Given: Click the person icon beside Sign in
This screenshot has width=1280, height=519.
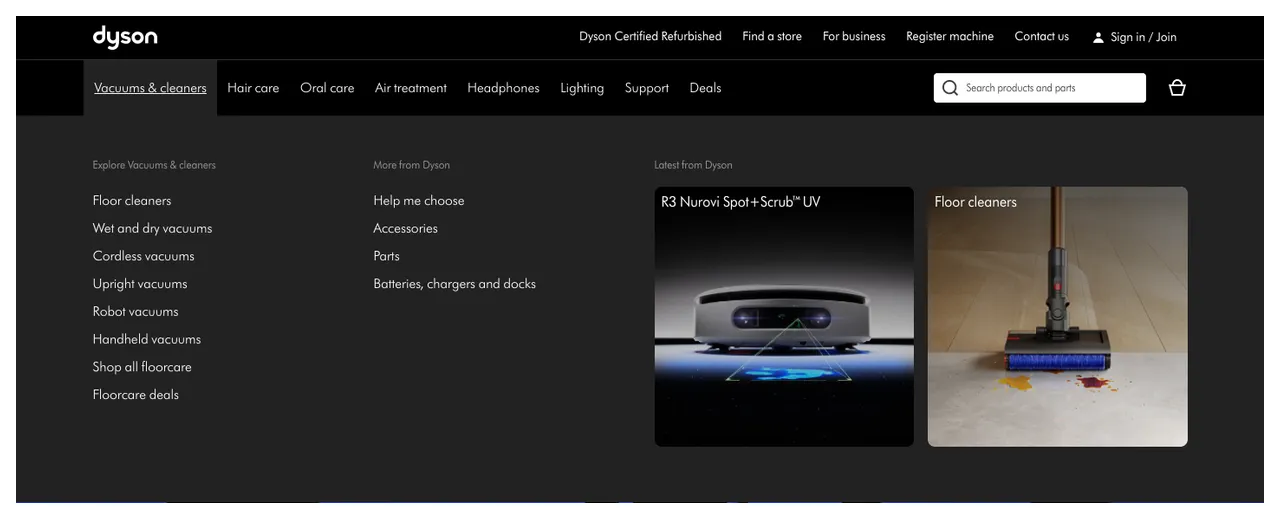Looking at the screenshot, I should pyautogui.click(x=1099, y=37).
